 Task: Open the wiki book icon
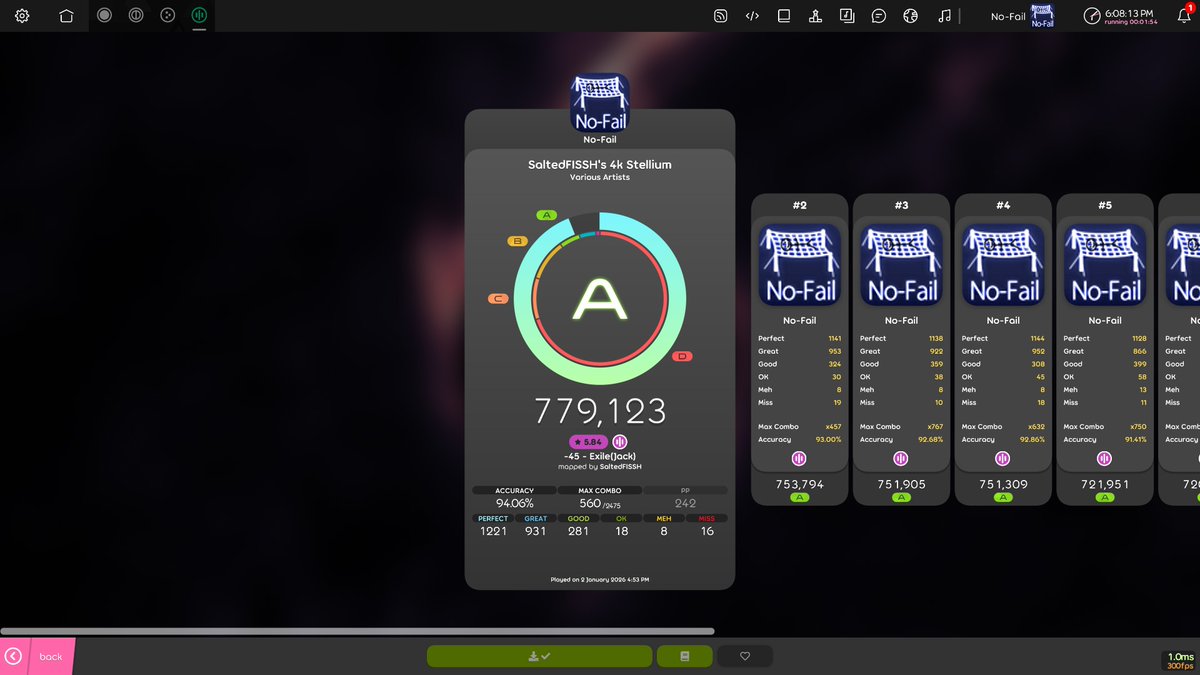(784, 16)
